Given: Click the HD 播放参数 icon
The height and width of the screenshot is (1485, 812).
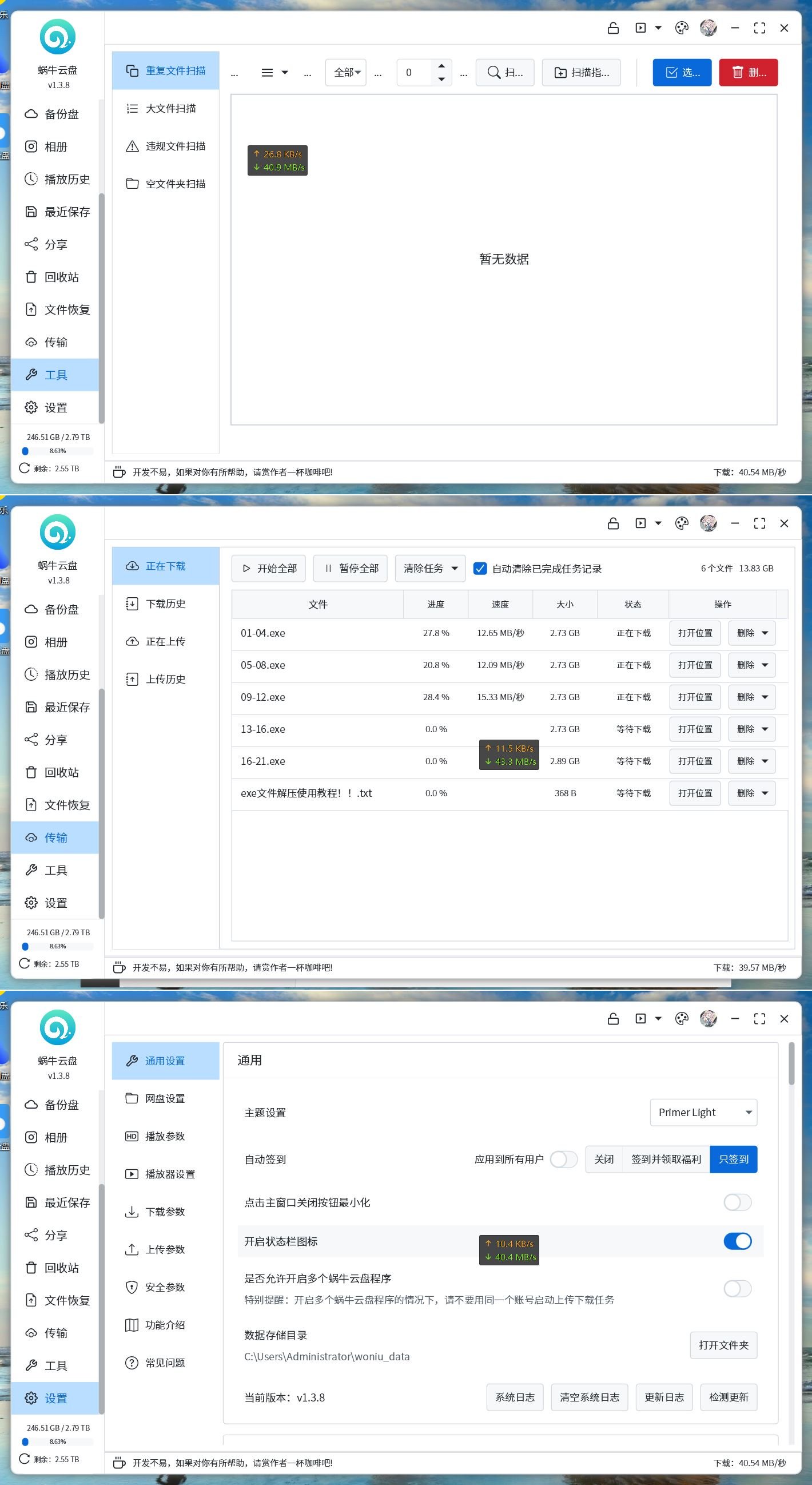Looking at the screenshot, I should pyautogui.click(x=132, y=1135).
